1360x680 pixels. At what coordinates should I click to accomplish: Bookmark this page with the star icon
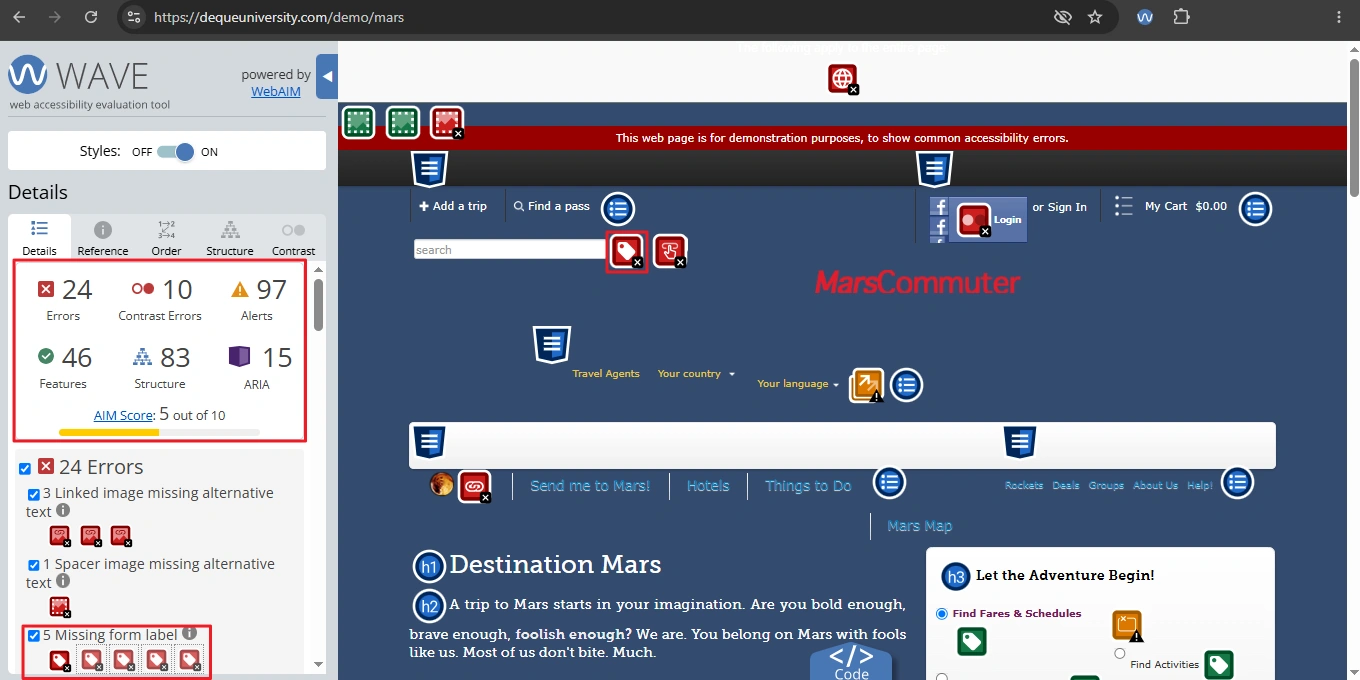point(1095,17)
